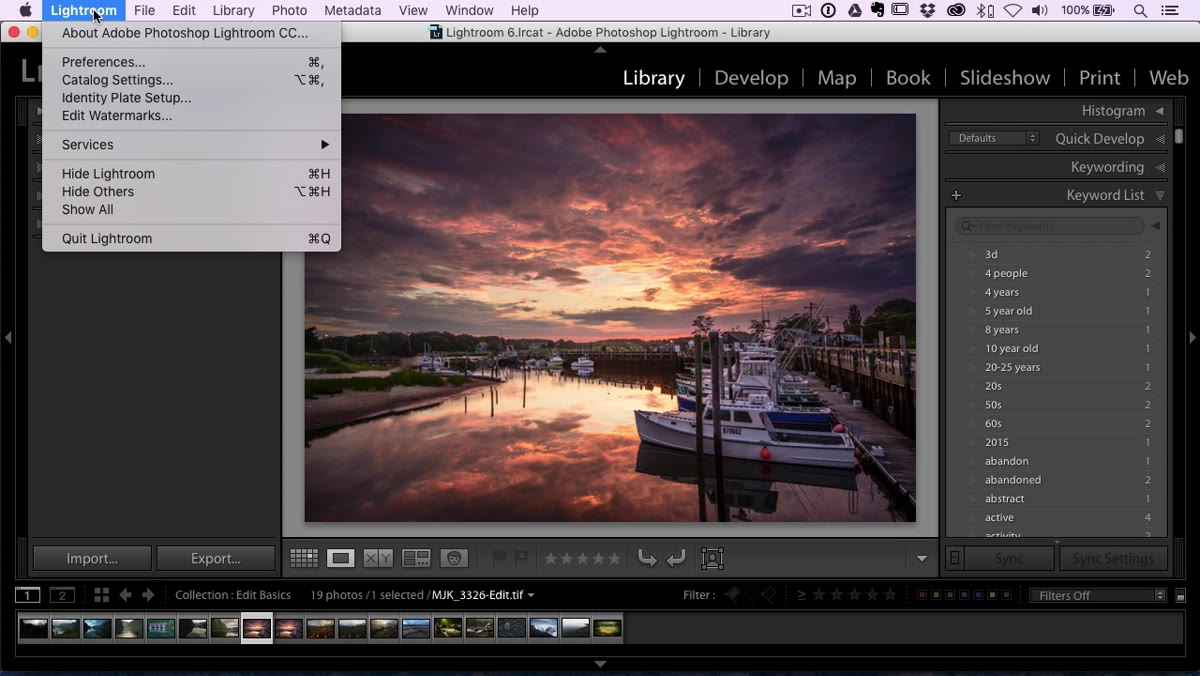The width and height of the screenshot is (1200, 676).
Task: Click filmstrip grid shortcut icon
Action: pos(101,595)
